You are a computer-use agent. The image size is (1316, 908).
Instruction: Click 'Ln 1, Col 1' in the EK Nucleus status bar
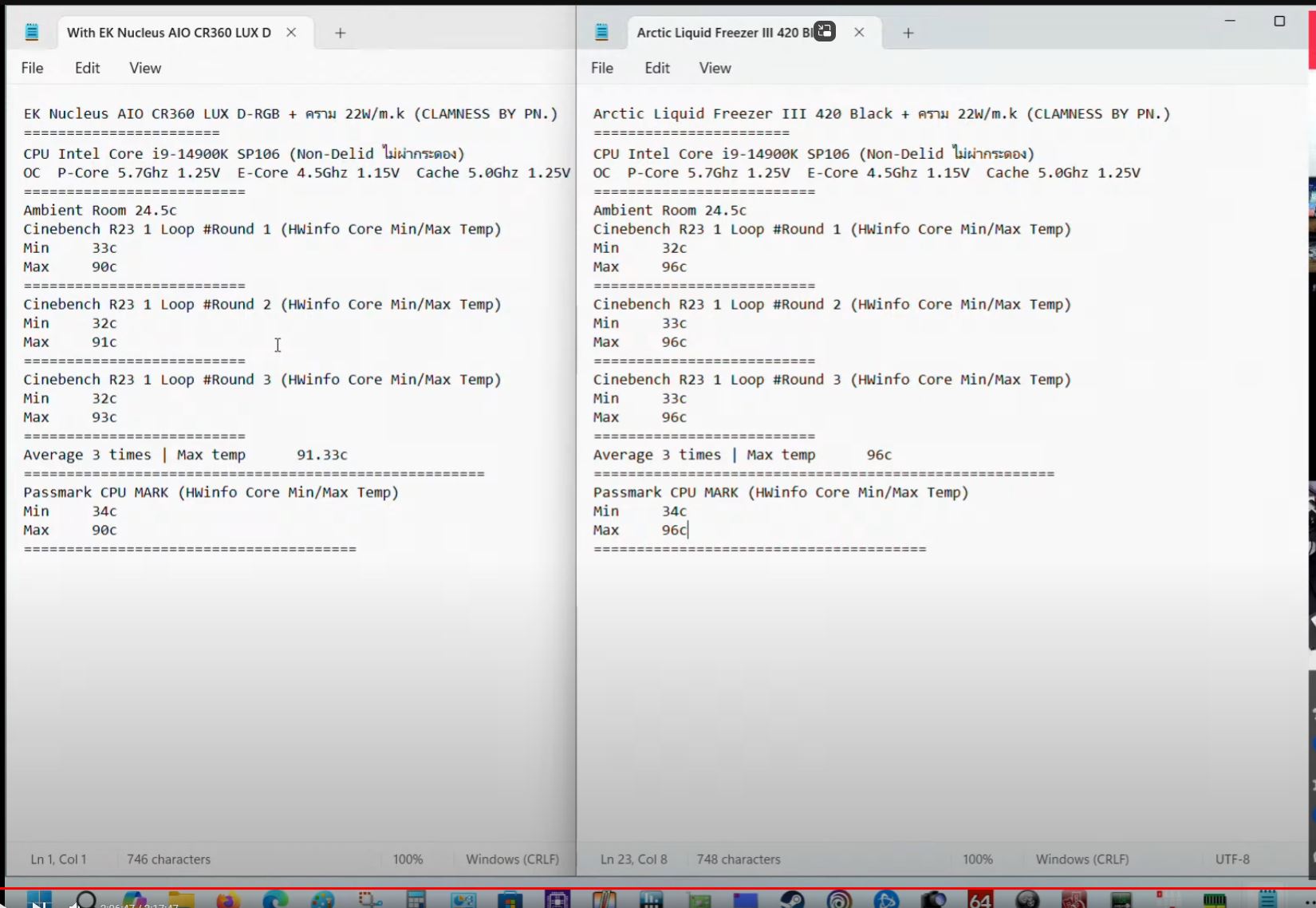58,859
